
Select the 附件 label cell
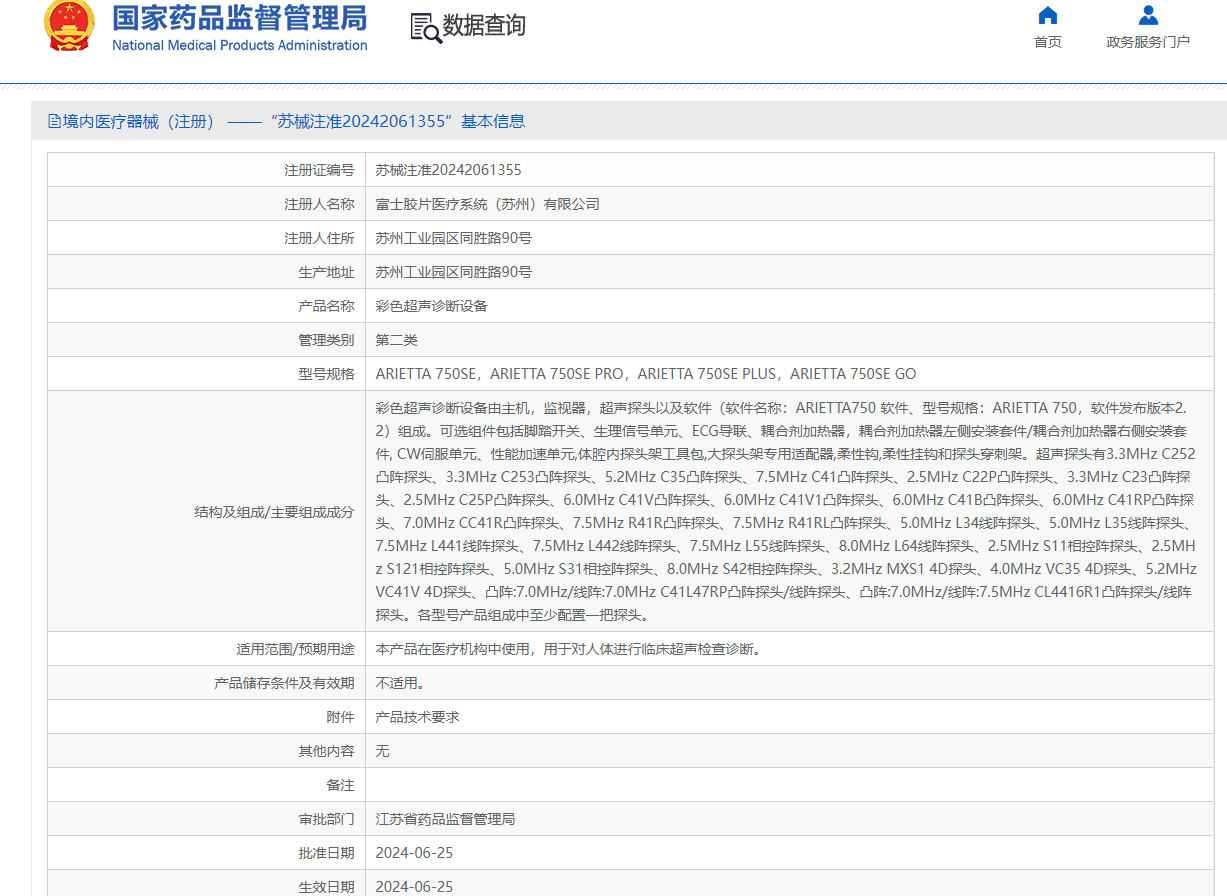pos(206,718)
